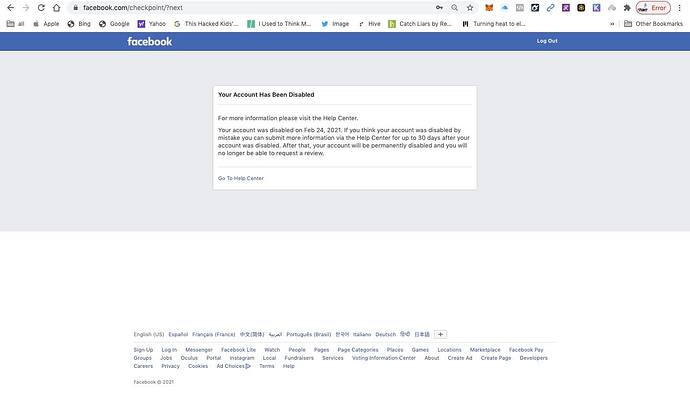Open the purple X extension icon
The width and height of the screenshot is (690, 410).
pos(566,8)
